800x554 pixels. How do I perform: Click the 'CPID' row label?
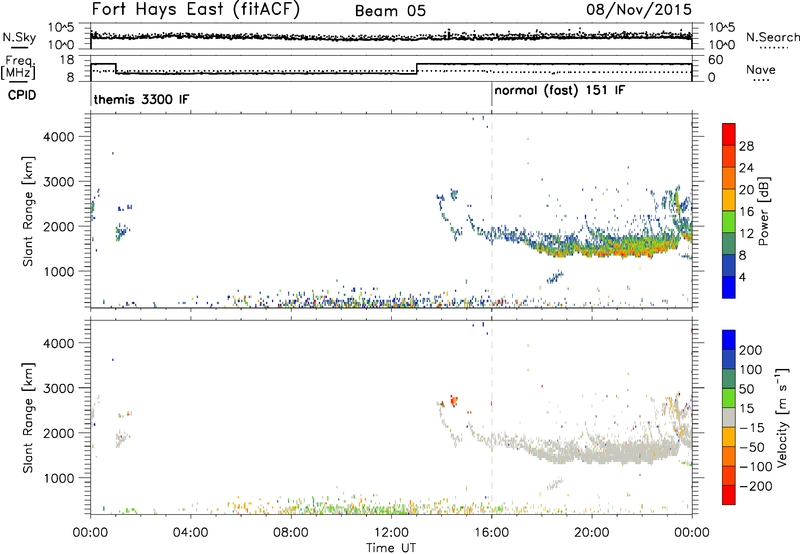click(22, 95)
